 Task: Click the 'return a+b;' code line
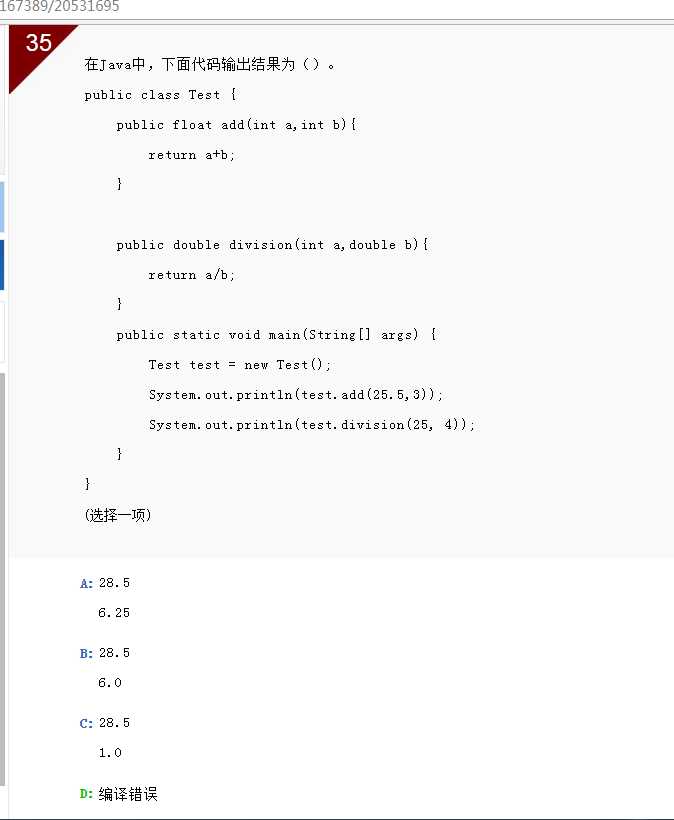191,155
